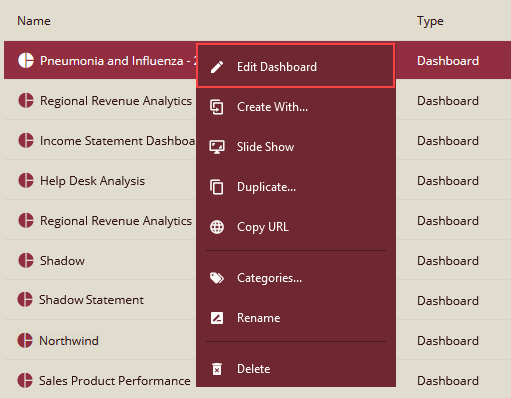Image resolution: width=511 pixels, height=398 pixels.
Task: Click the tags icon beside Categories
Action: pyautogui.click(x=217, y=278)
